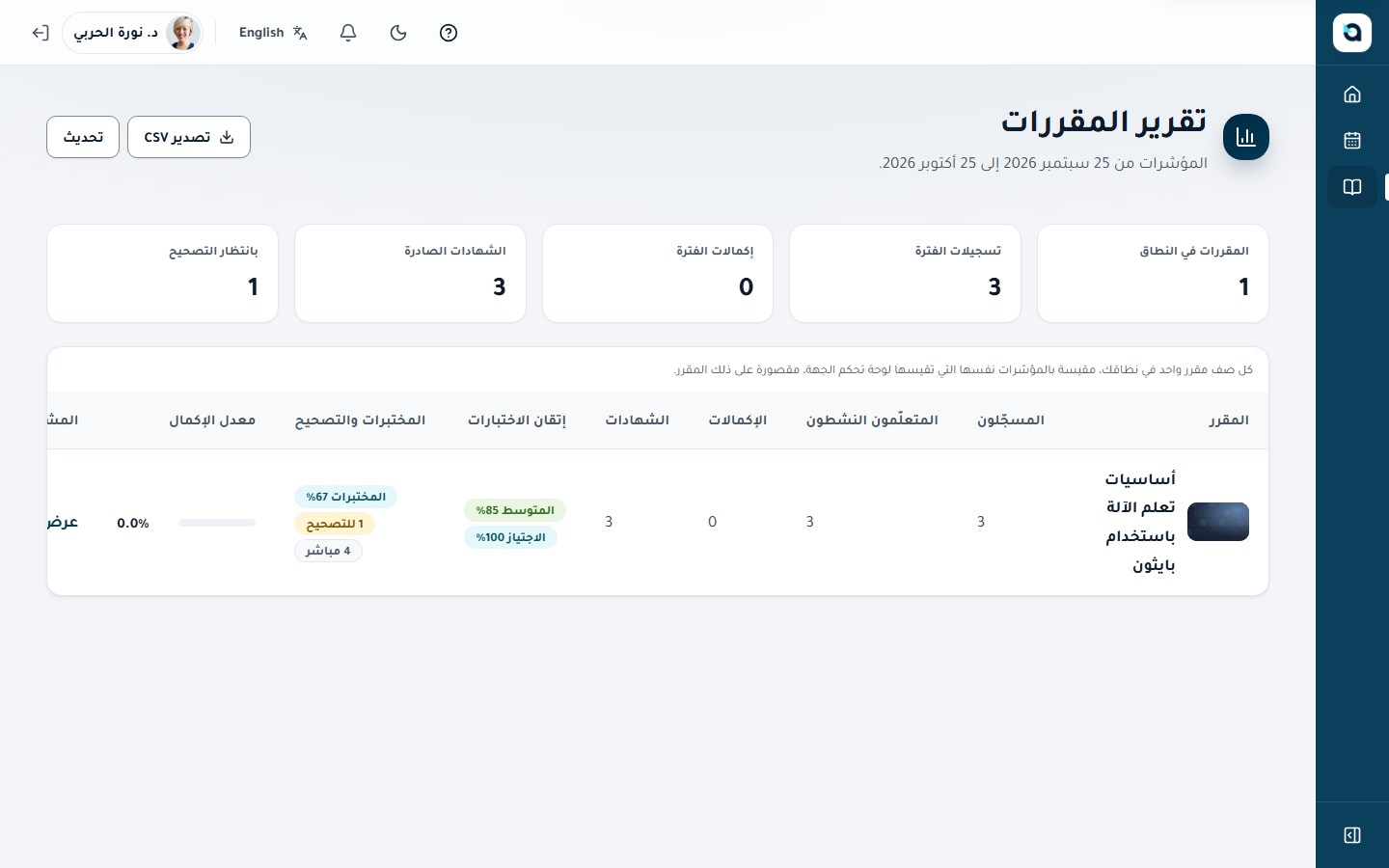
Task: Click the المقررات في النطاق card
Action: click(1153, 274)
